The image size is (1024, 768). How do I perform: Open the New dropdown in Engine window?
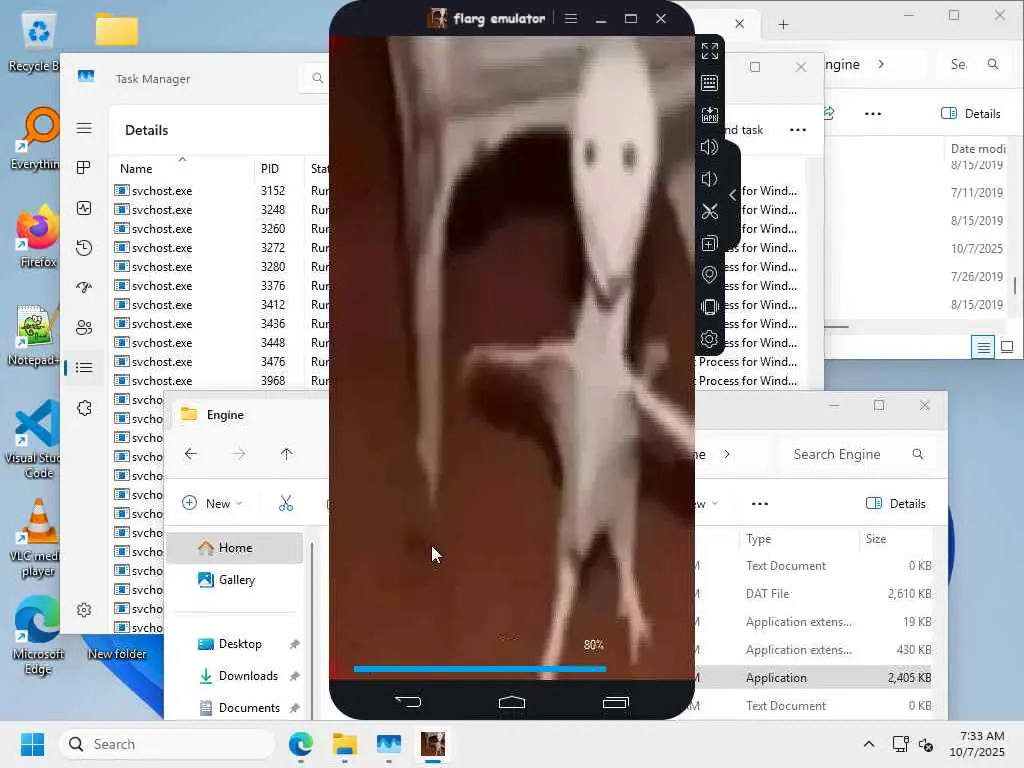click(212, 504)
